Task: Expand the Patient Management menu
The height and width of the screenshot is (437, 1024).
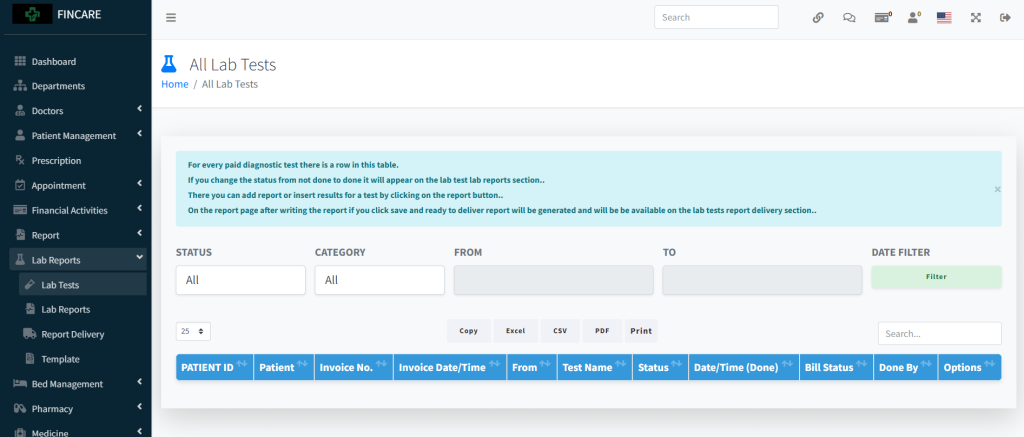Action: point(75,136)
